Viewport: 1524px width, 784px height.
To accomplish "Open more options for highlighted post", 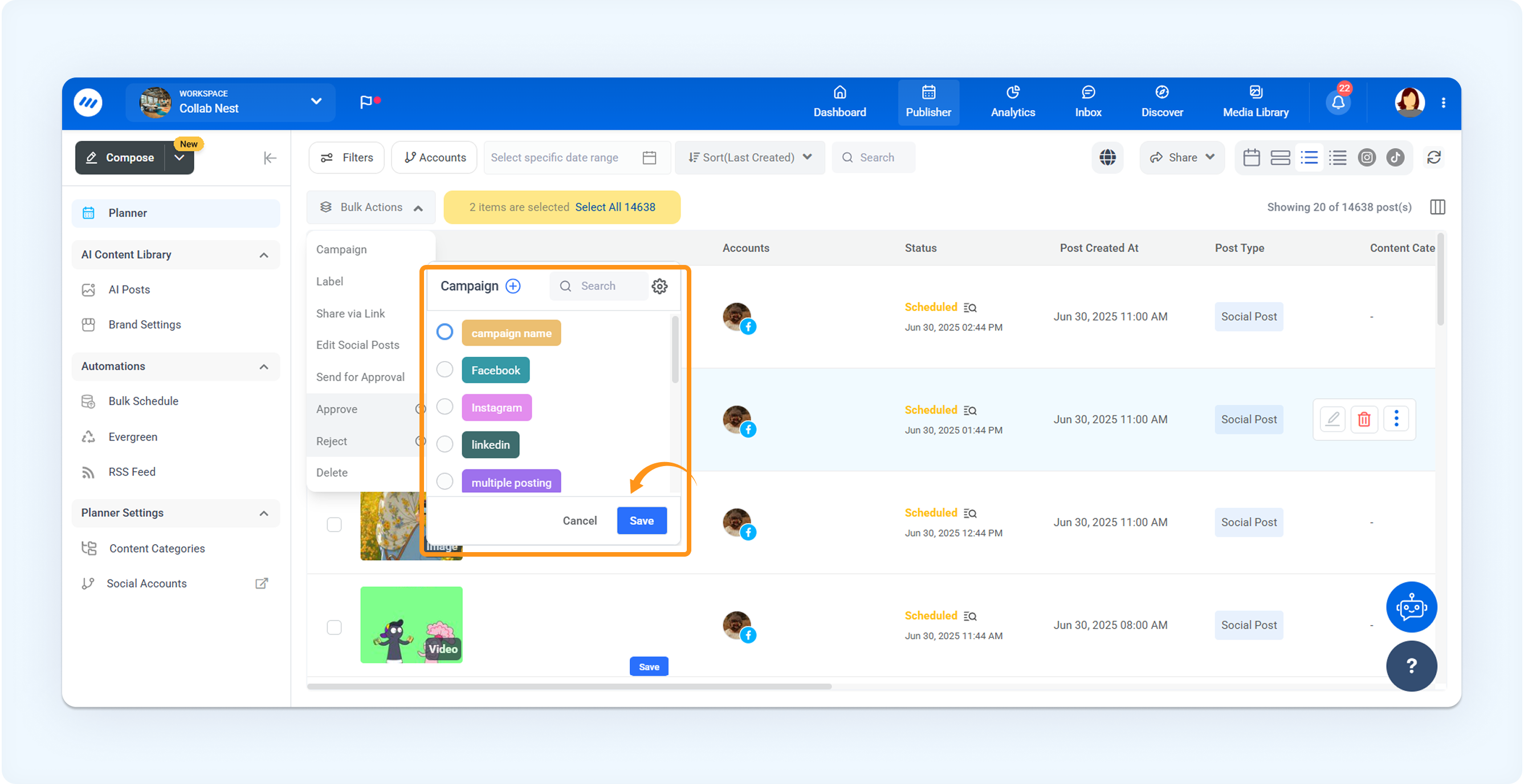I will pos(1396,419).
